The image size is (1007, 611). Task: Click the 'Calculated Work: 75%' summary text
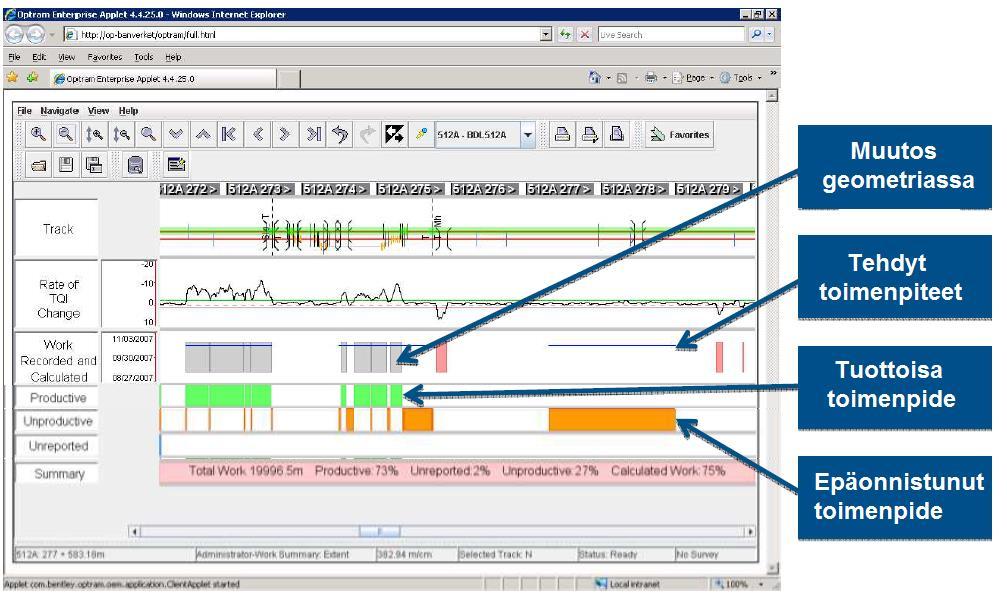point(668,471)
